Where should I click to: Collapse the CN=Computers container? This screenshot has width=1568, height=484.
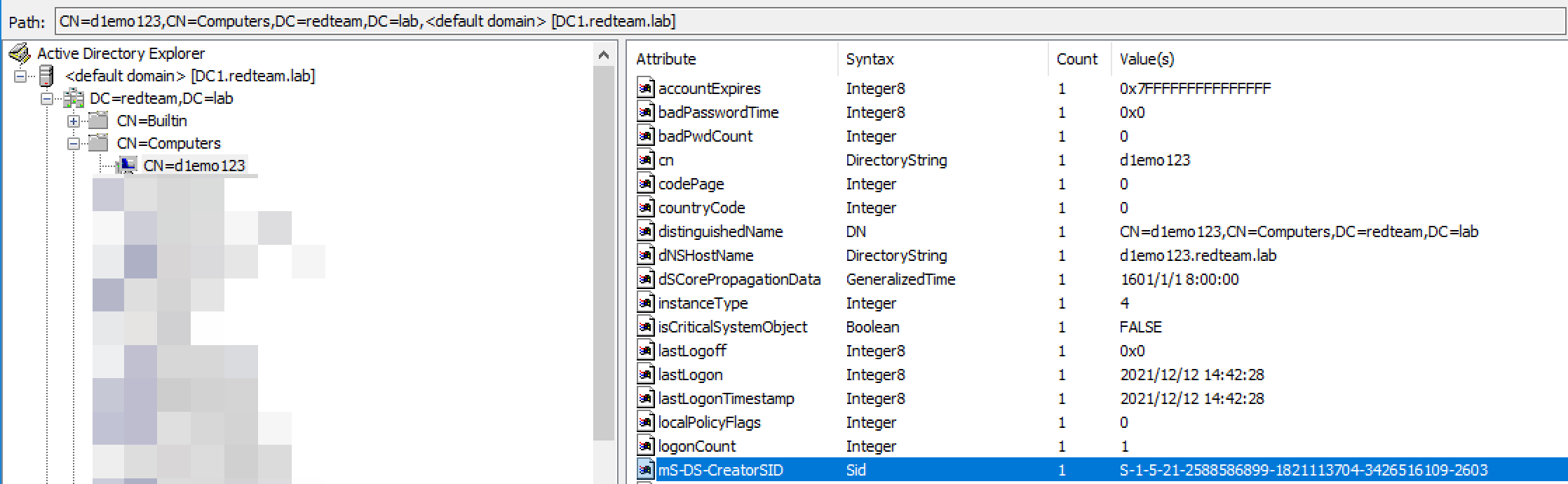pos(74,143)
